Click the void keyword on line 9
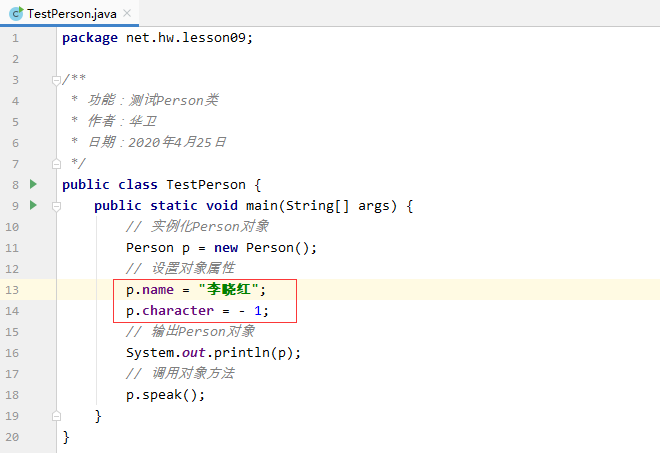 (x=222, y=205)
